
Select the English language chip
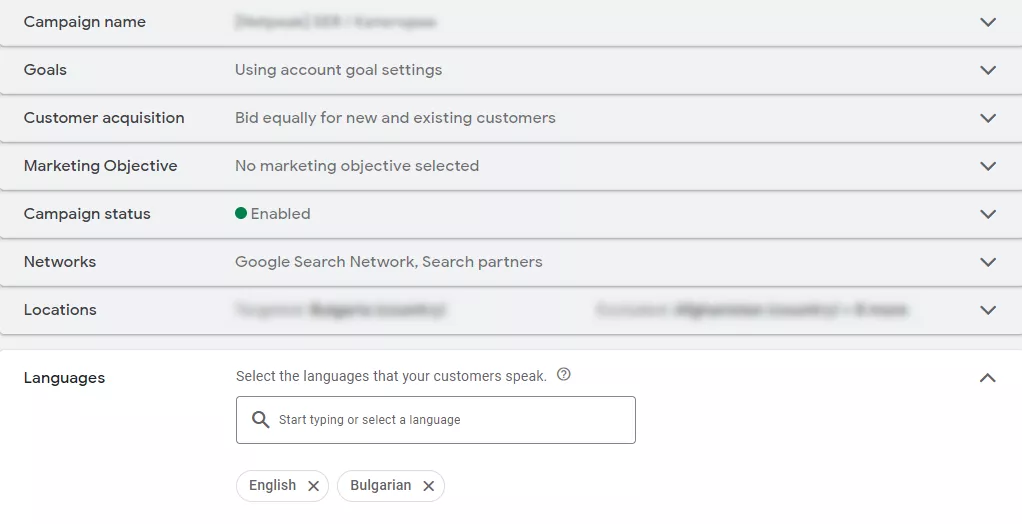coord(272,486)
